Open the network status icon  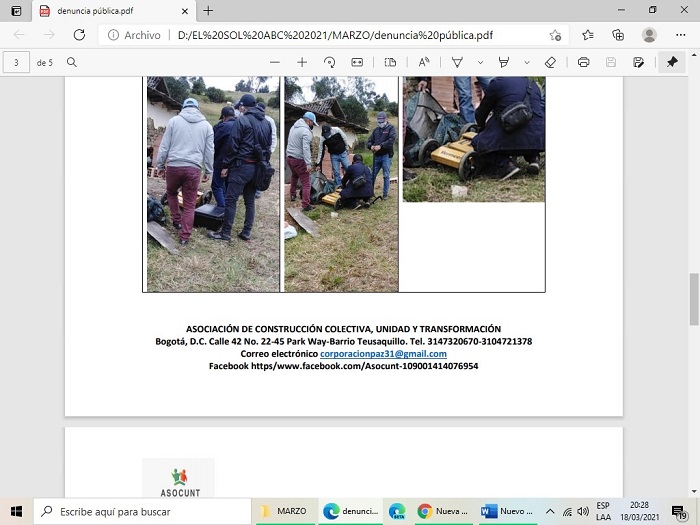567,512
